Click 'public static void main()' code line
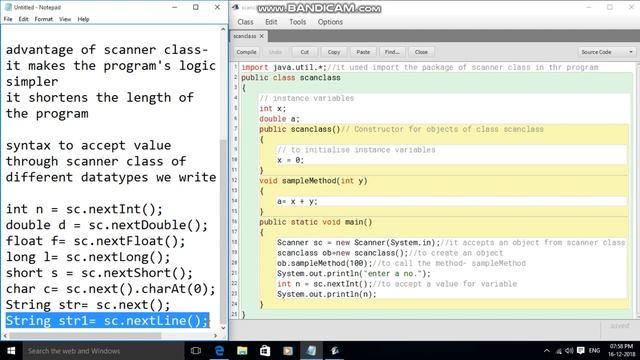The image size is (640, 360). click(x=316, y=222)
